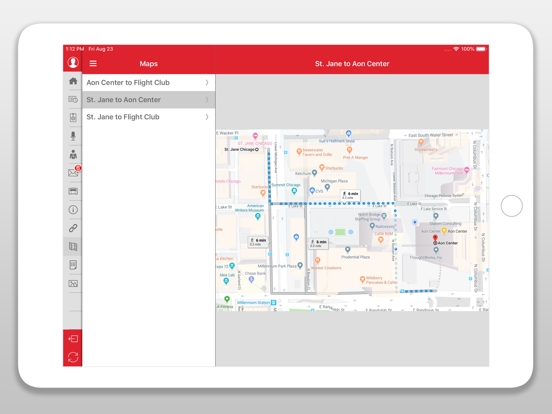Open the credit card style icon
The image size is (552, 414).
[73, 191]
